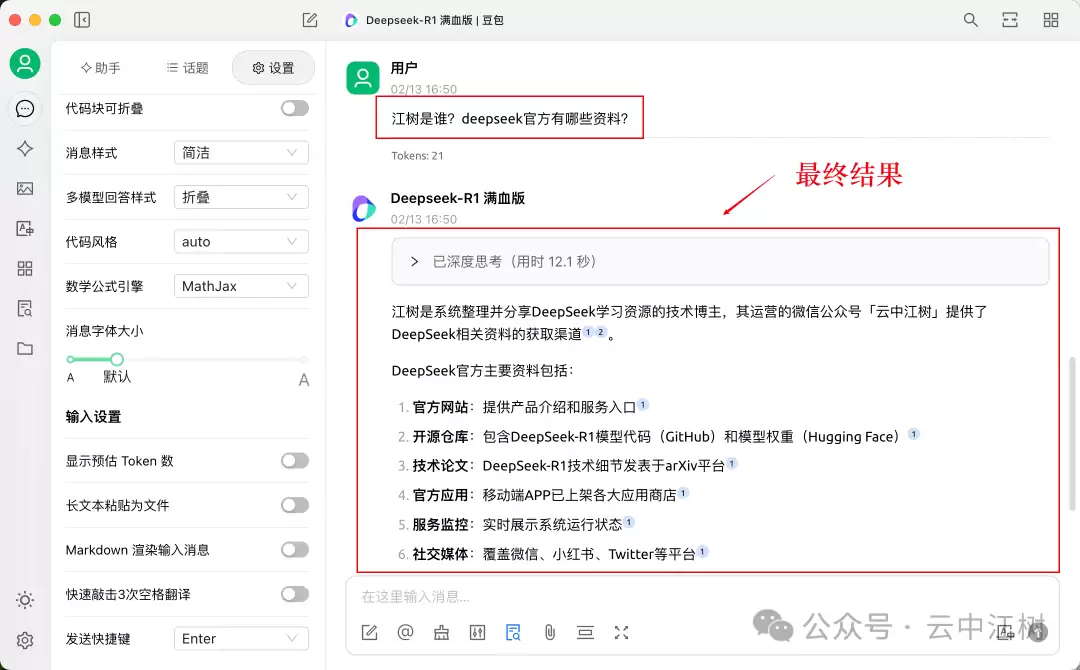Open the agents star icon in the sidebar
This screenshot has height=670, width=1080.
[25, 149]
